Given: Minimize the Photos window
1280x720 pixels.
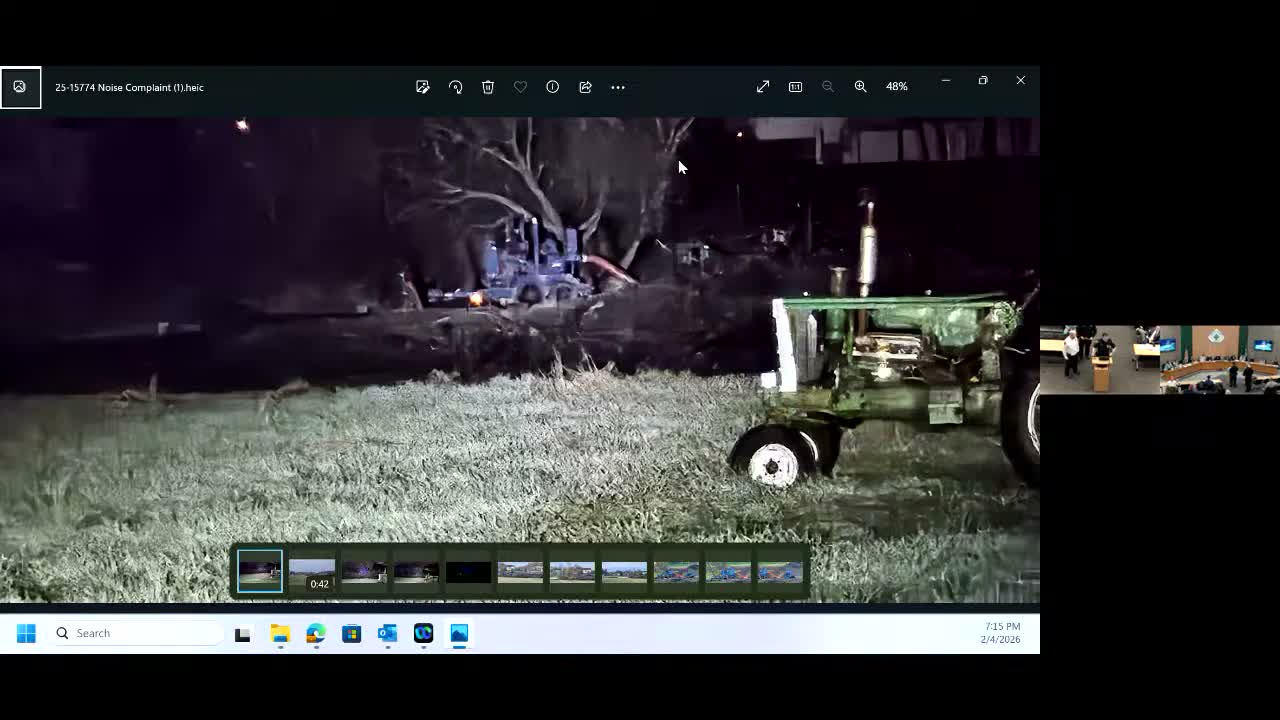Looking at the screenshot, I should click(x=945, y=80).
